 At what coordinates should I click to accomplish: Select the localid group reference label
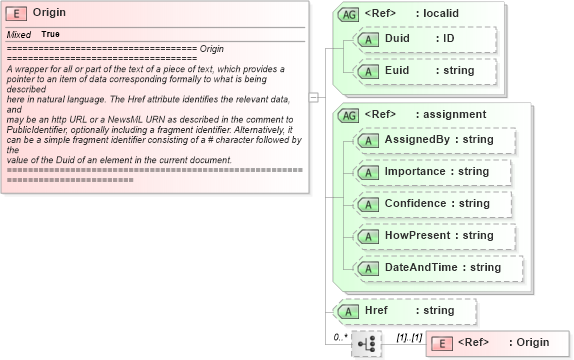tap(411, 14)
